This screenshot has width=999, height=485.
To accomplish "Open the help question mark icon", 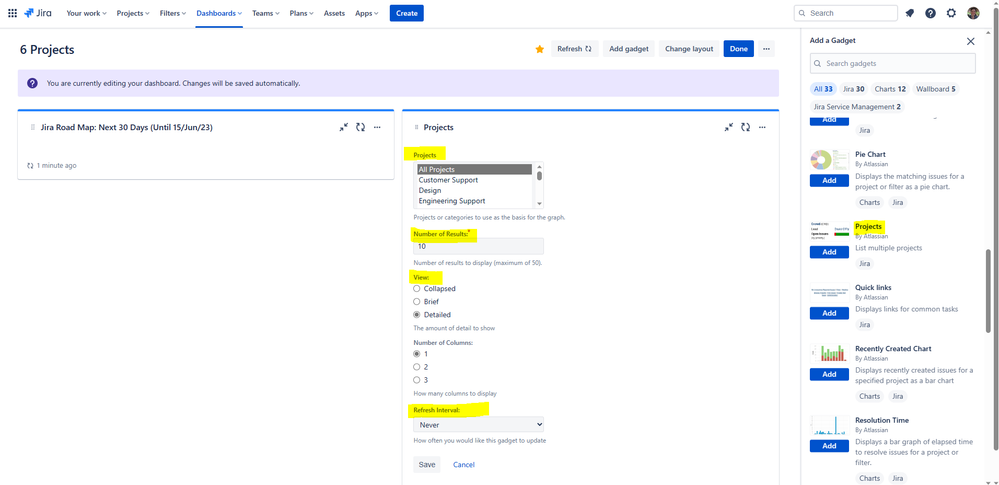I will 930,13.
